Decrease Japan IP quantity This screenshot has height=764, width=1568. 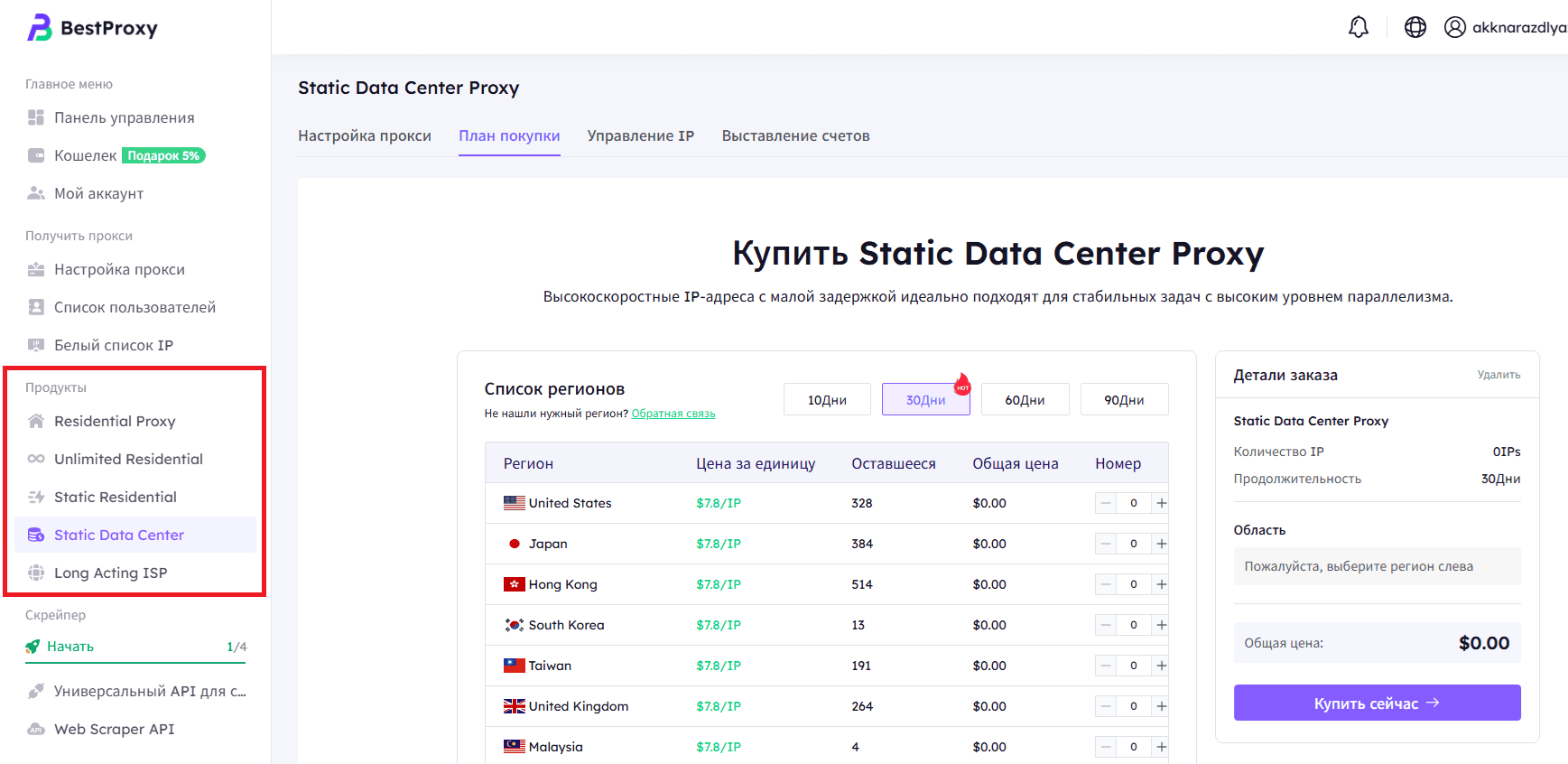pyautogui.click(x=1106, y=544)
